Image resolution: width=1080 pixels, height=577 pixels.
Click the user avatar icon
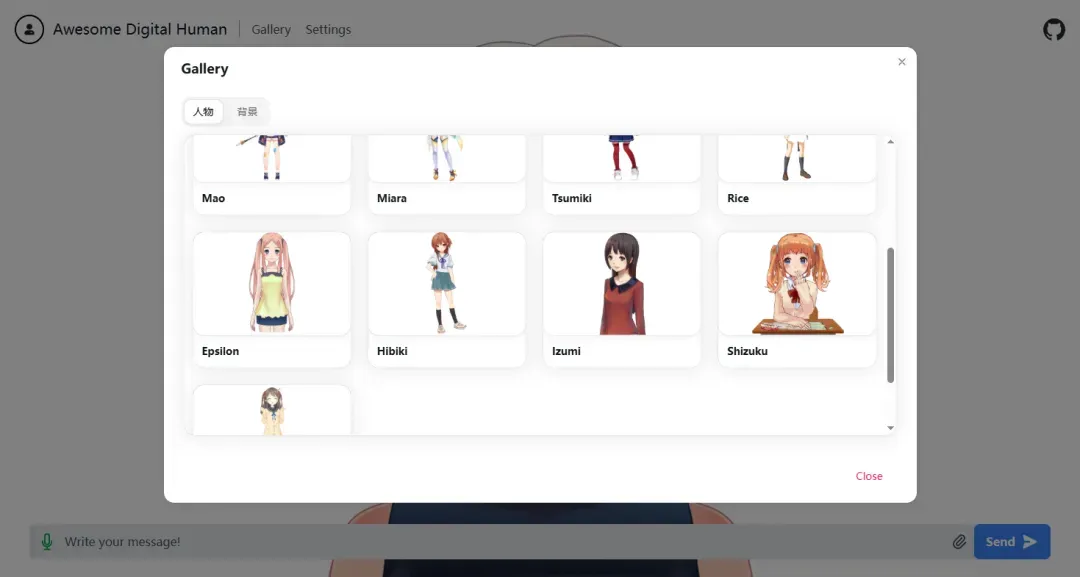29,30
